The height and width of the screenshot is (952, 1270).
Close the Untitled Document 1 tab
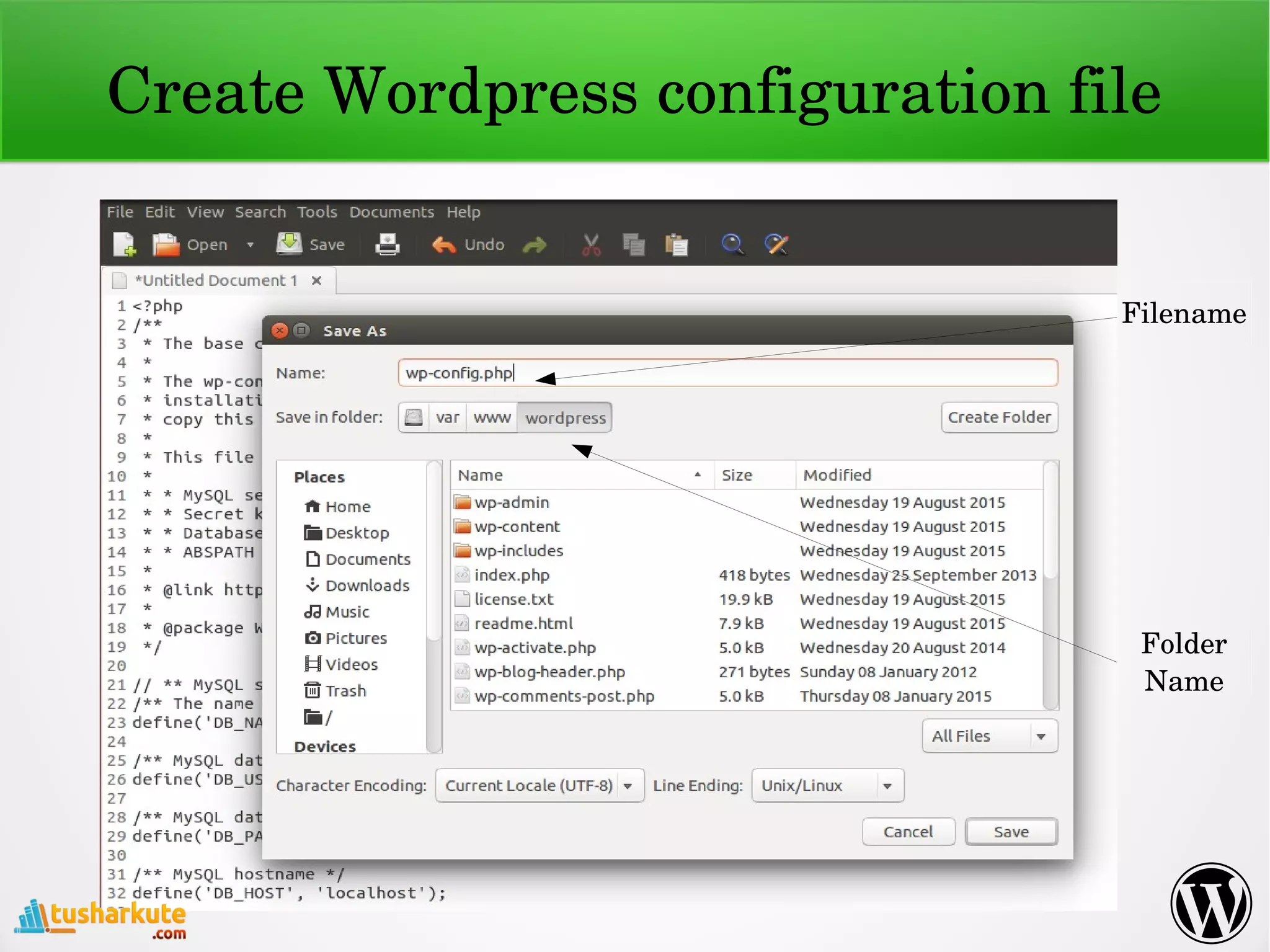[316, 280]
